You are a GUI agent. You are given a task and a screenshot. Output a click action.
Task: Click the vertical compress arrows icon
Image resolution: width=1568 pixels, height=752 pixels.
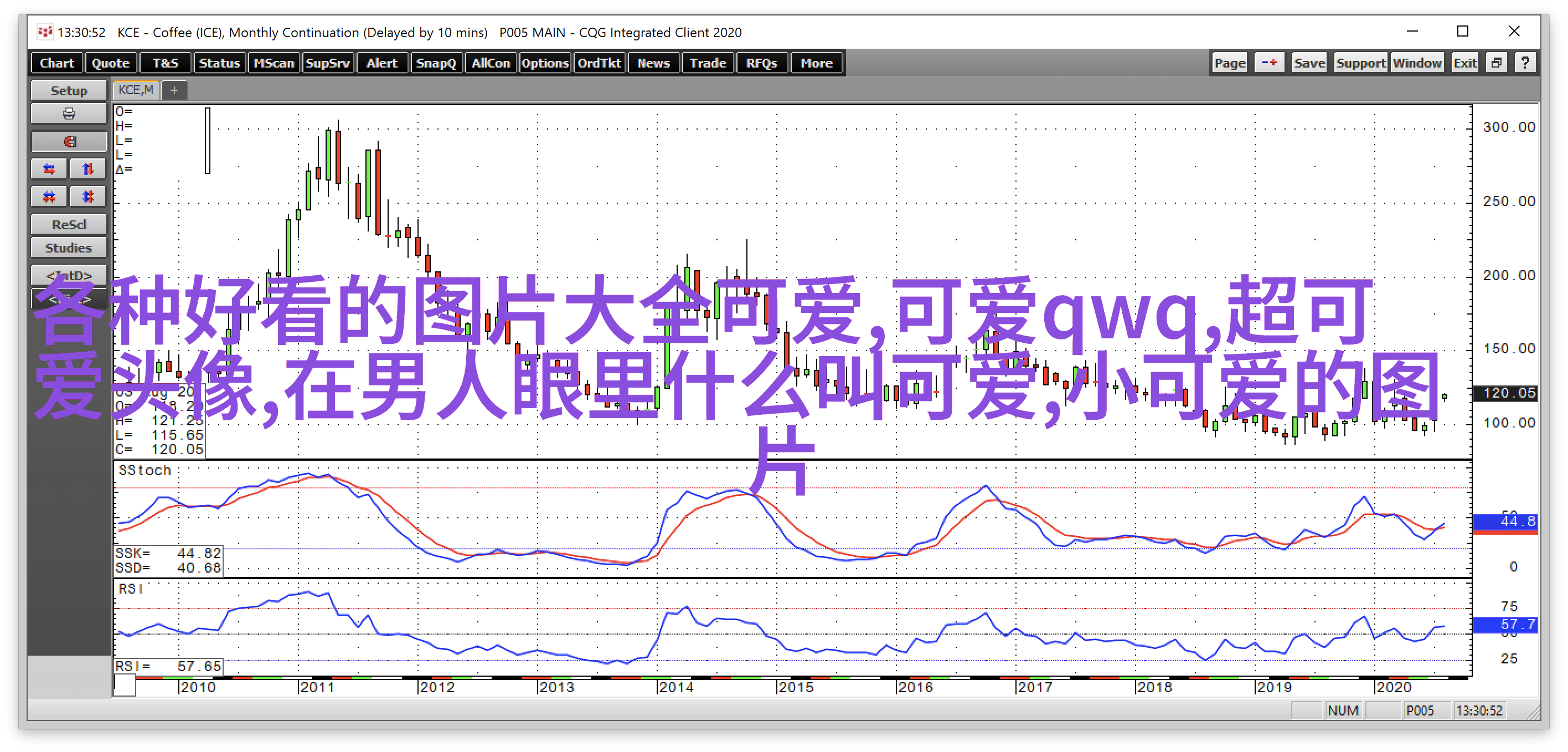coord(88,197)
